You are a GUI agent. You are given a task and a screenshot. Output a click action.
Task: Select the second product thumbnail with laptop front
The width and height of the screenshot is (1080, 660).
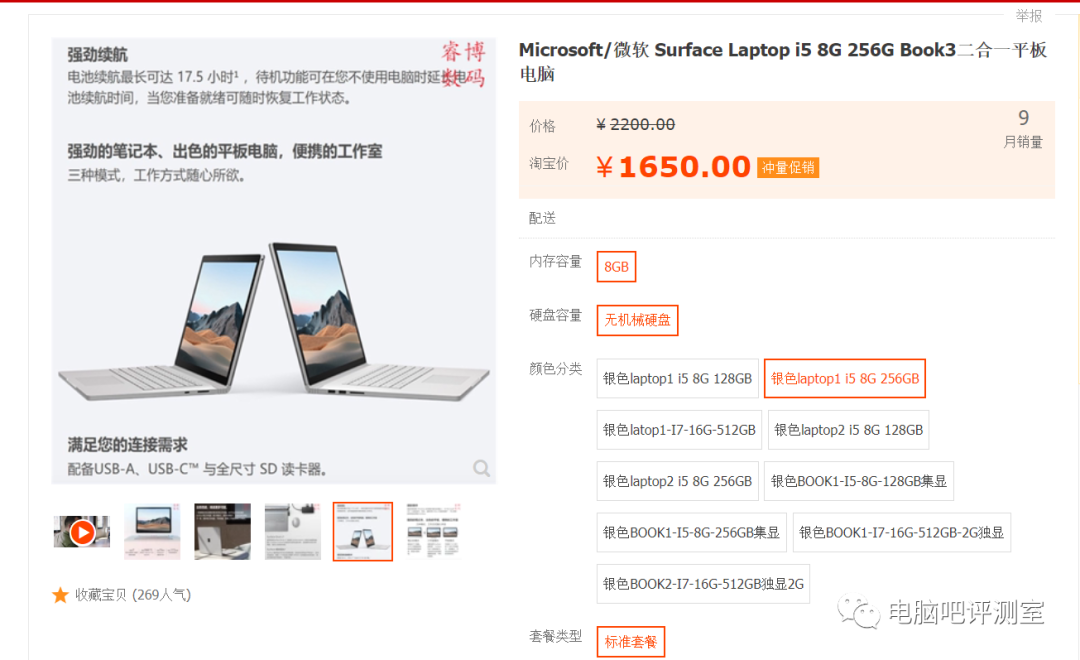[x=152, y=532]
